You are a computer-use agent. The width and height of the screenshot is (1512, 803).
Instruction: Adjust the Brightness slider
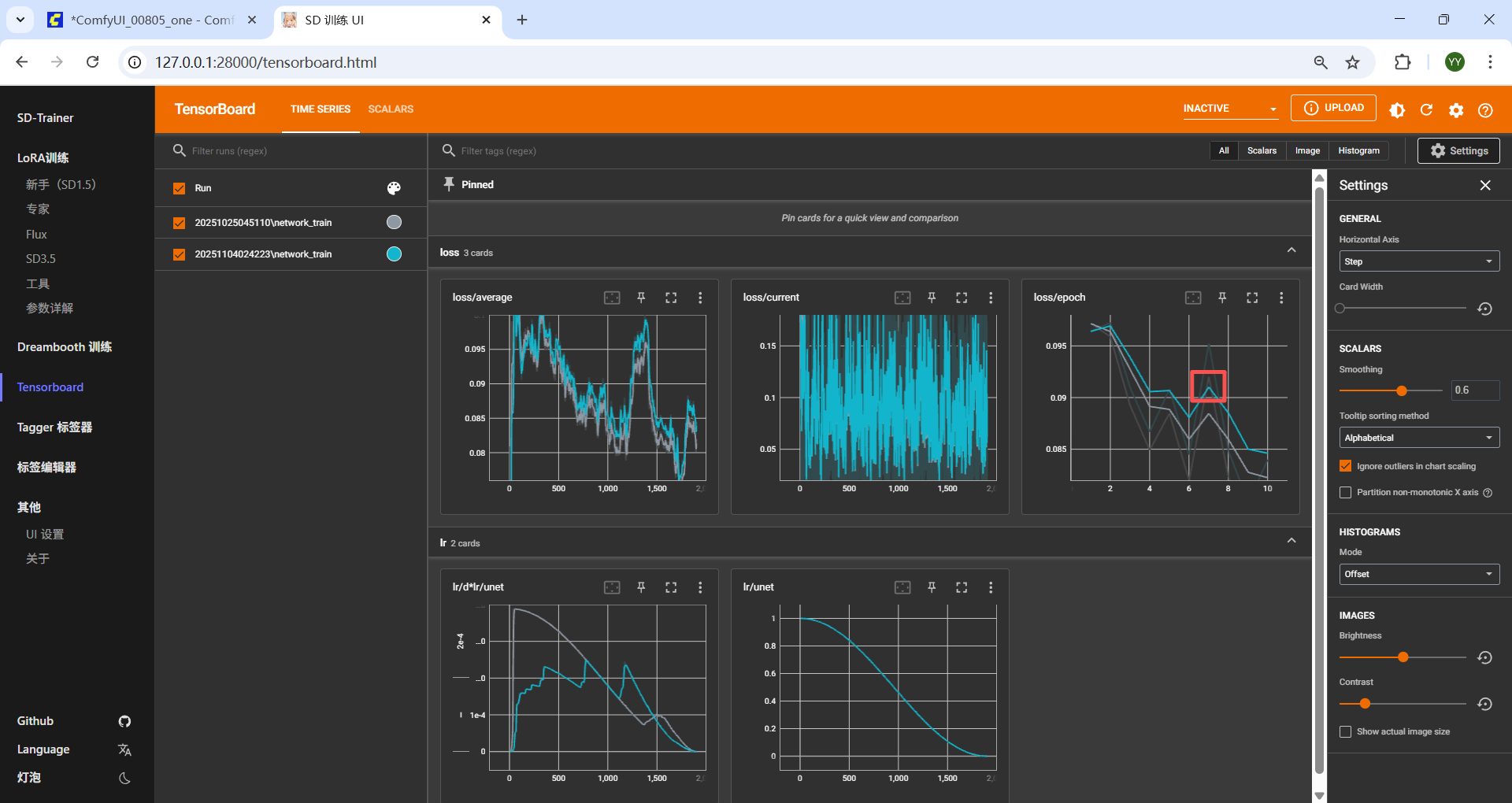(1403, 657)
